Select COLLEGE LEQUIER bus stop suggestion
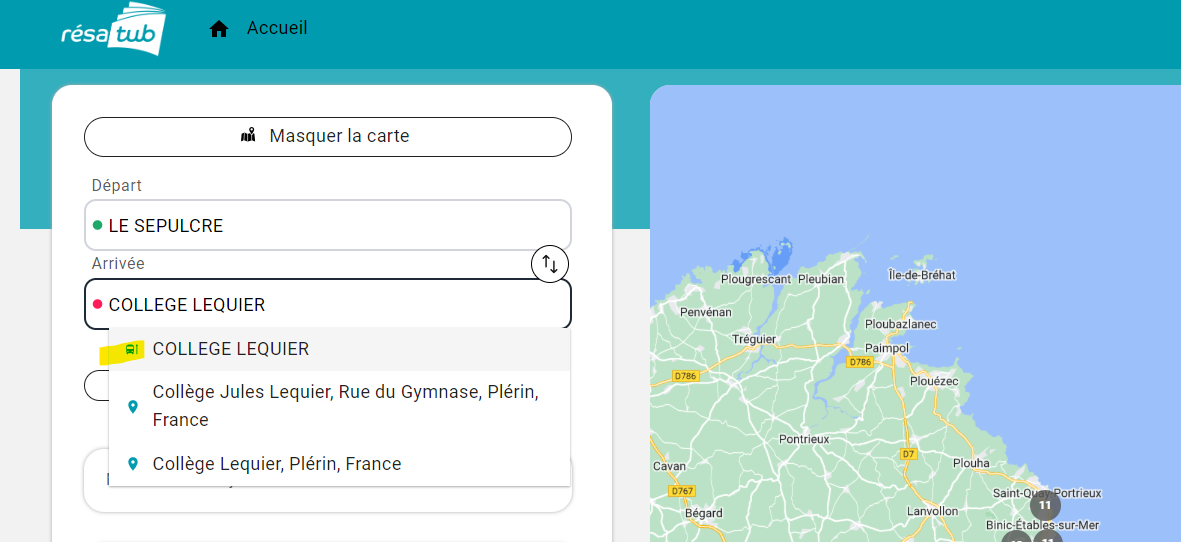The height and width of the screenshot is (542, 1181). (231, 349)
